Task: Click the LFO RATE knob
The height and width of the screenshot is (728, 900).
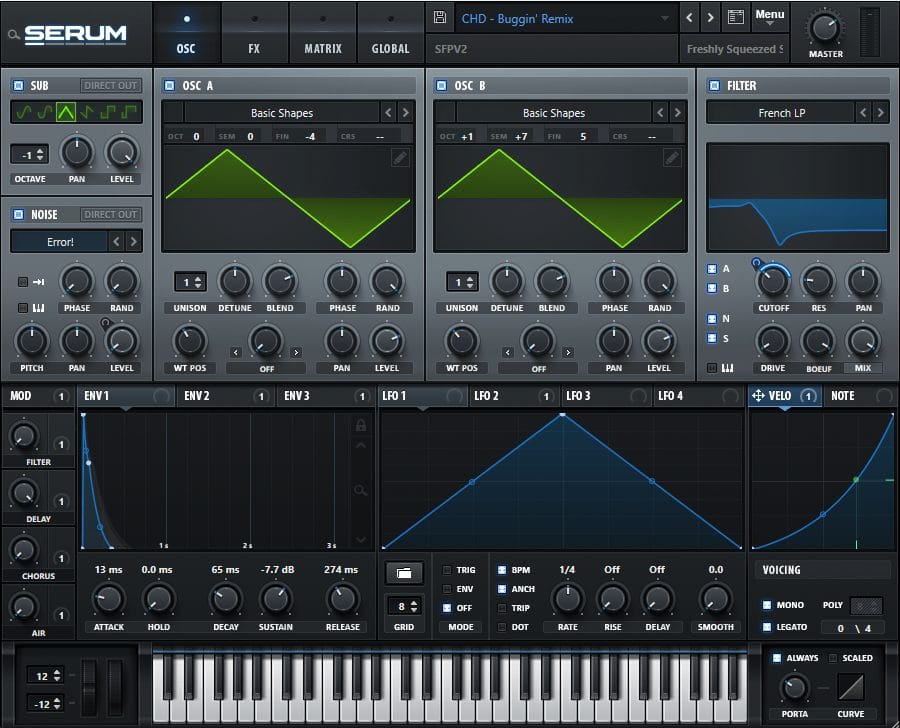Action: [568, 599]
